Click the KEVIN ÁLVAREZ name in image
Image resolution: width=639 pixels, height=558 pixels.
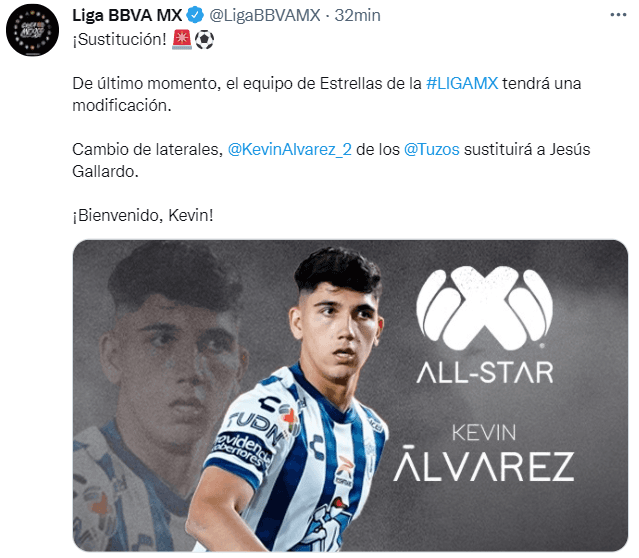point(484,453)
